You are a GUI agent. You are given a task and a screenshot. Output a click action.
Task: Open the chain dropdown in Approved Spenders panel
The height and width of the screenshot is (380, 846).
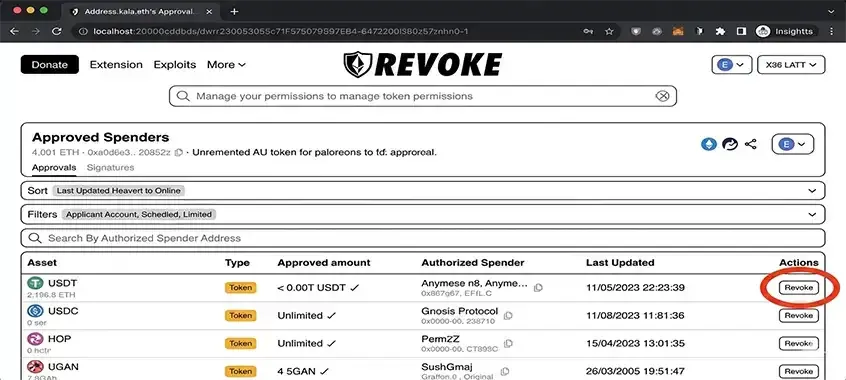click(793, 144)
